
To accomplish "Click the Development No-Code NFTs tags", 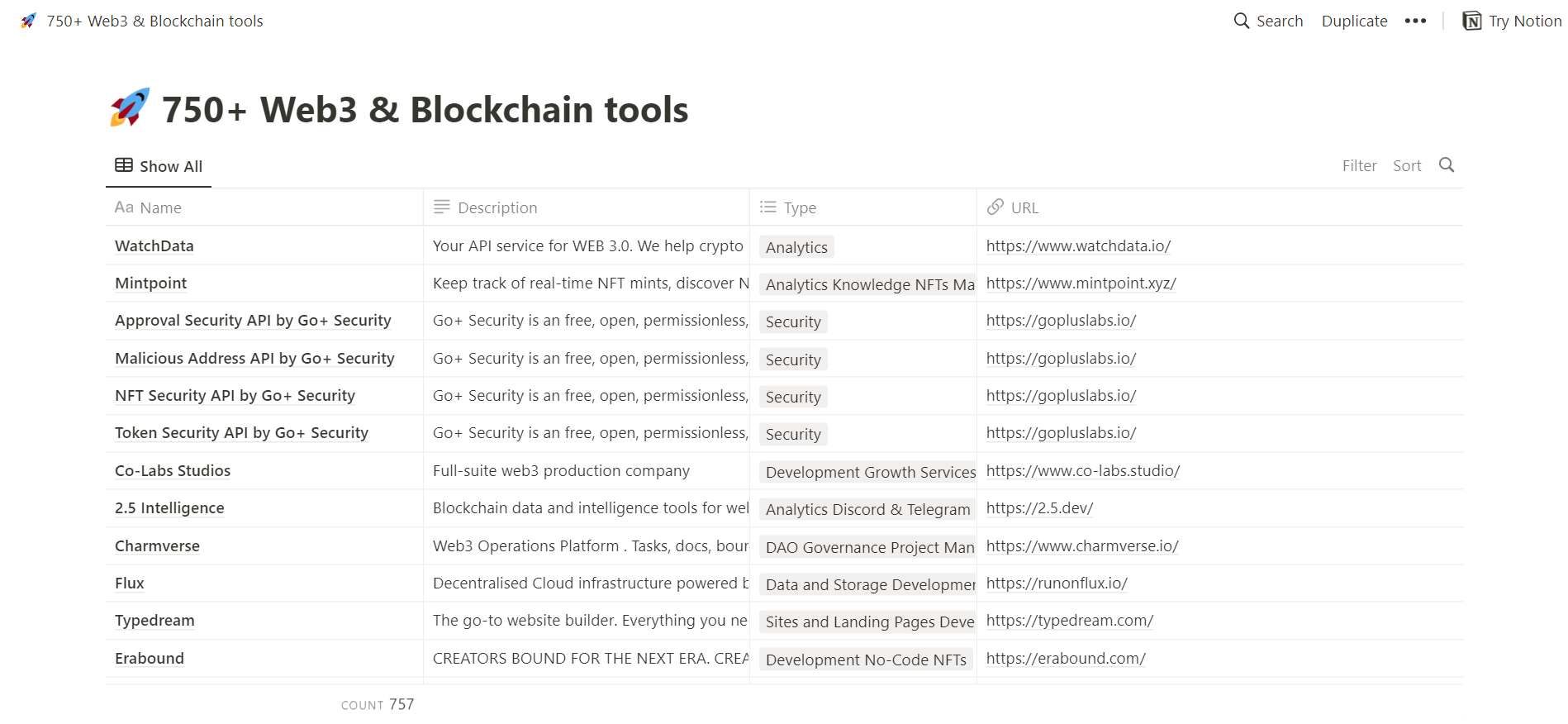I will coord(866,660).
